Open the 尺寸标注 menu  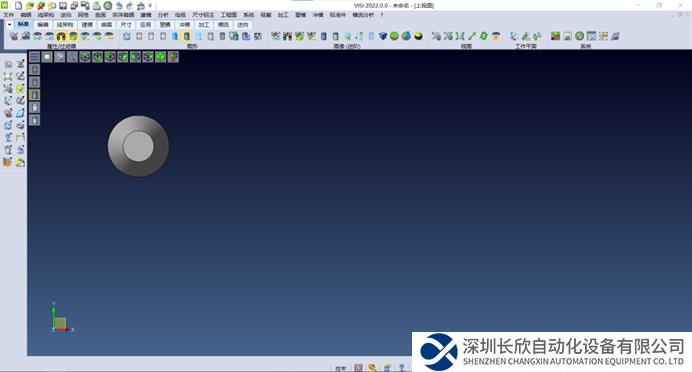pos(203,15)
